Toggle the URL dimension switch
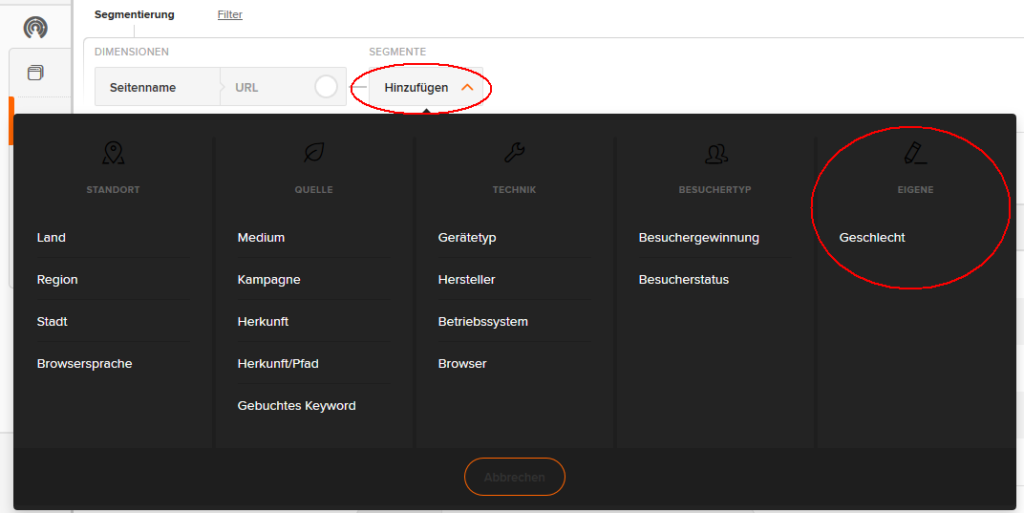Viewport: 1024px width, 513px height. tap(326, 87)
